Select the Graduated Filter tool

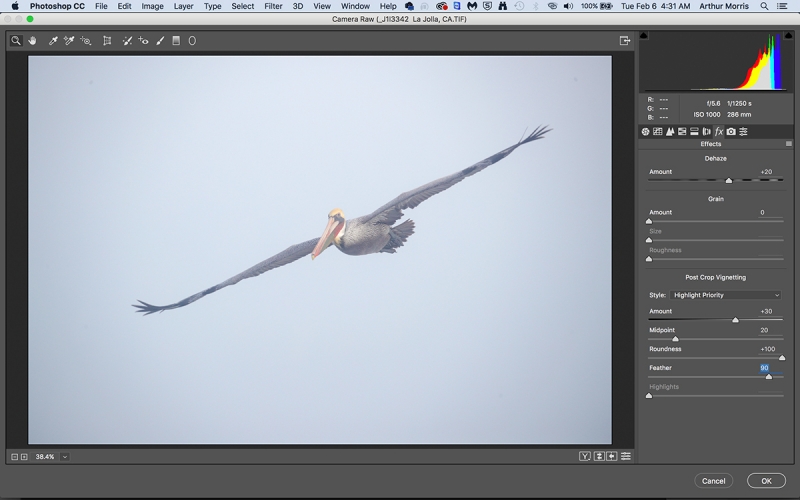click(176, 41)
